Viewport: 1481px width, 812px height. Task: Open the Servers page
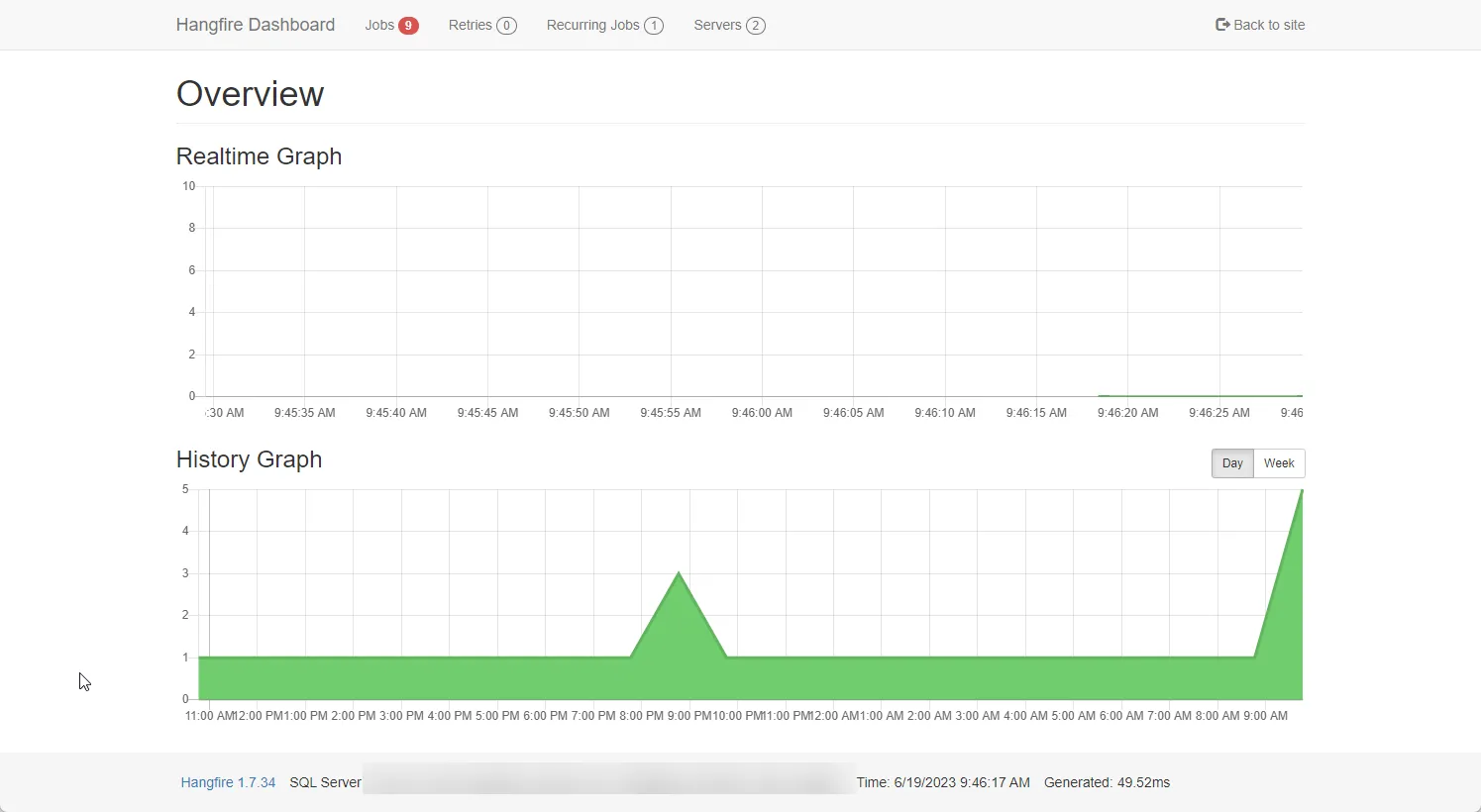[x=717, y=25]
